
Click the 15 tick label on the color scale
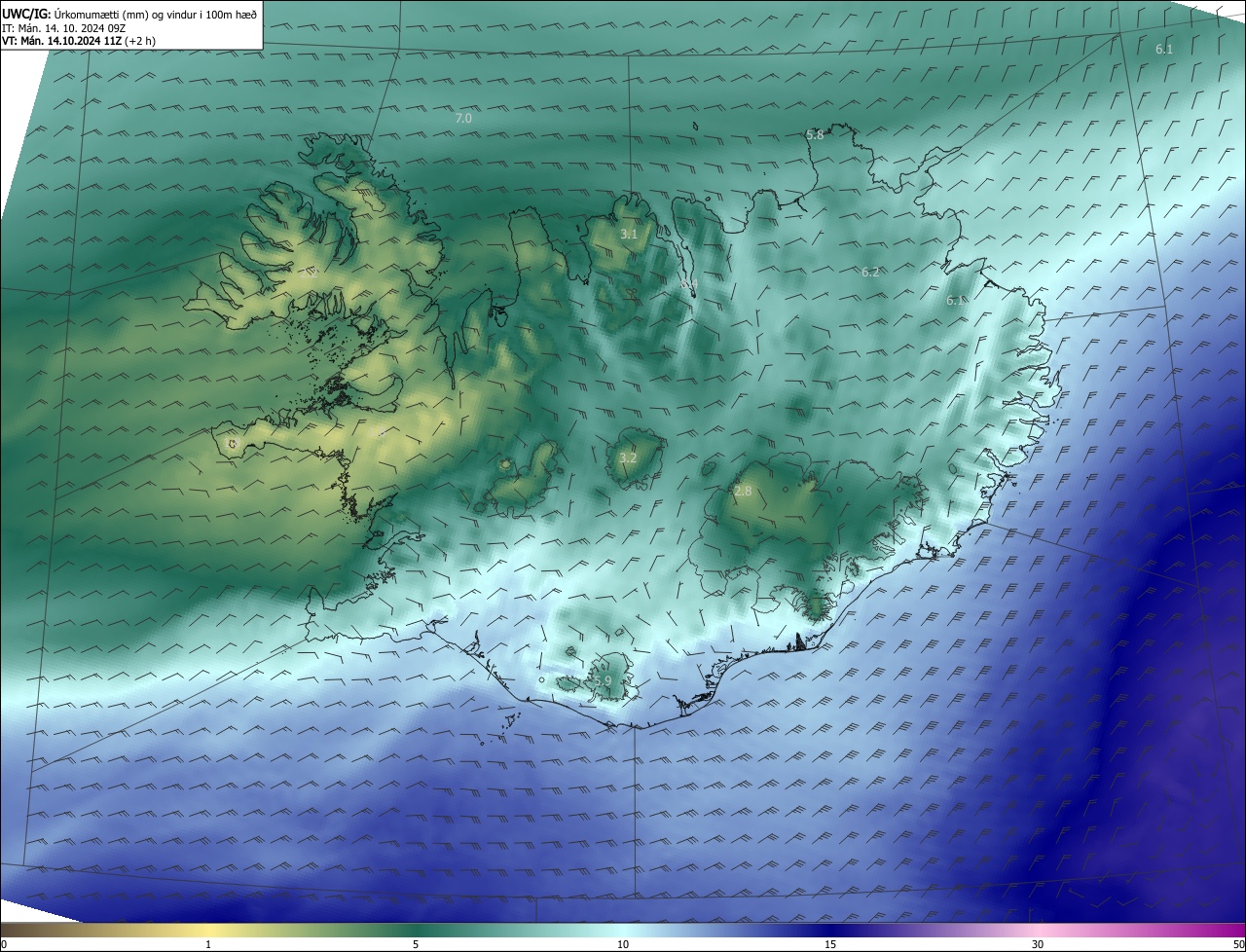point(830,944)
